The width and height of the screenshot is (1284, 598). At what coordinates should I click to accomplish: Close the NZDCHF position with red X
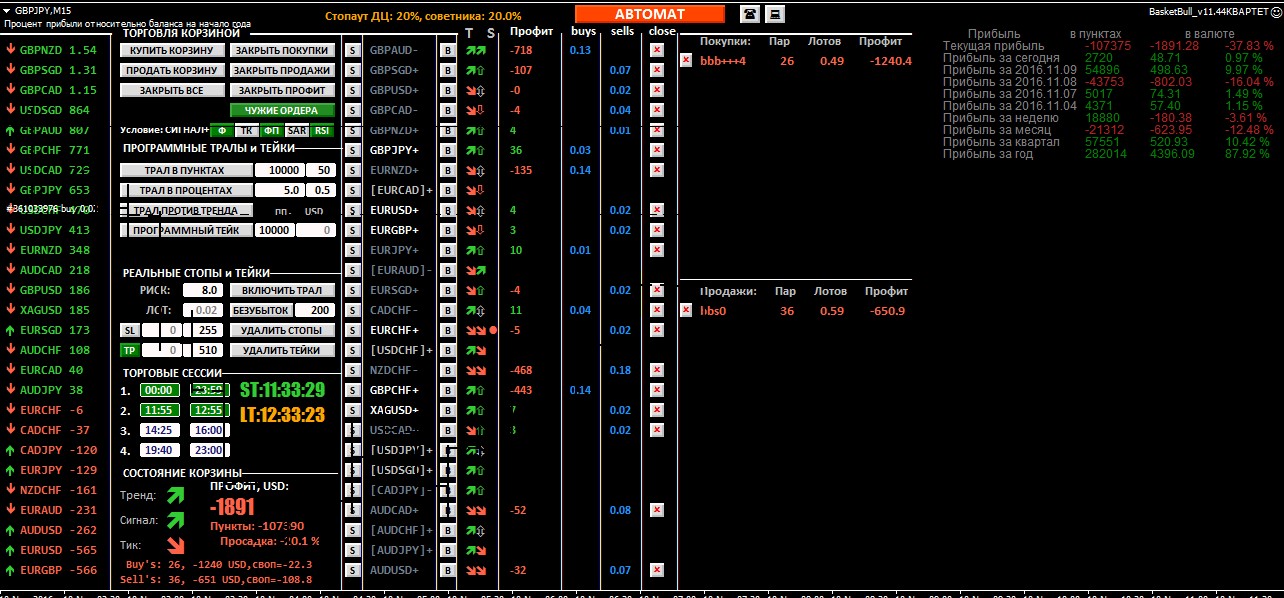(656, 370)
